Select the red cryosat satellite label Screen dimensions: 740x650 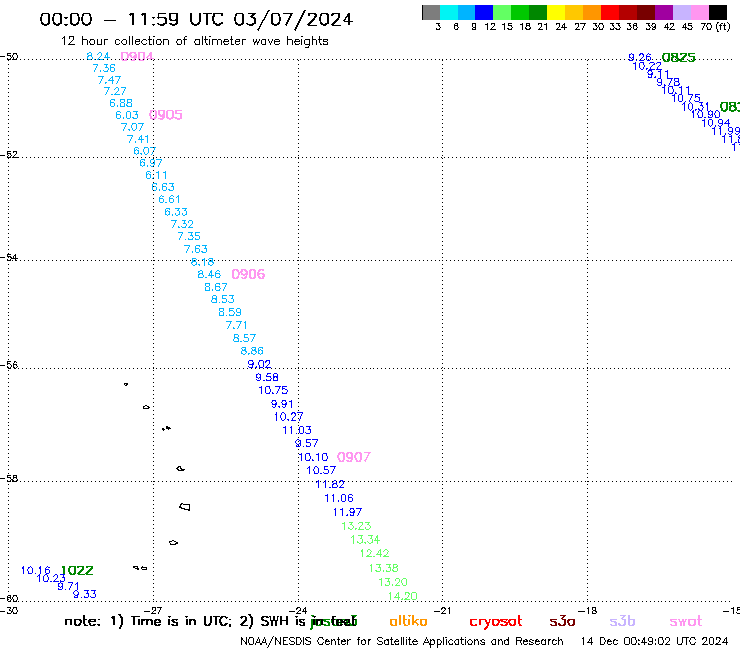point(496,622)
